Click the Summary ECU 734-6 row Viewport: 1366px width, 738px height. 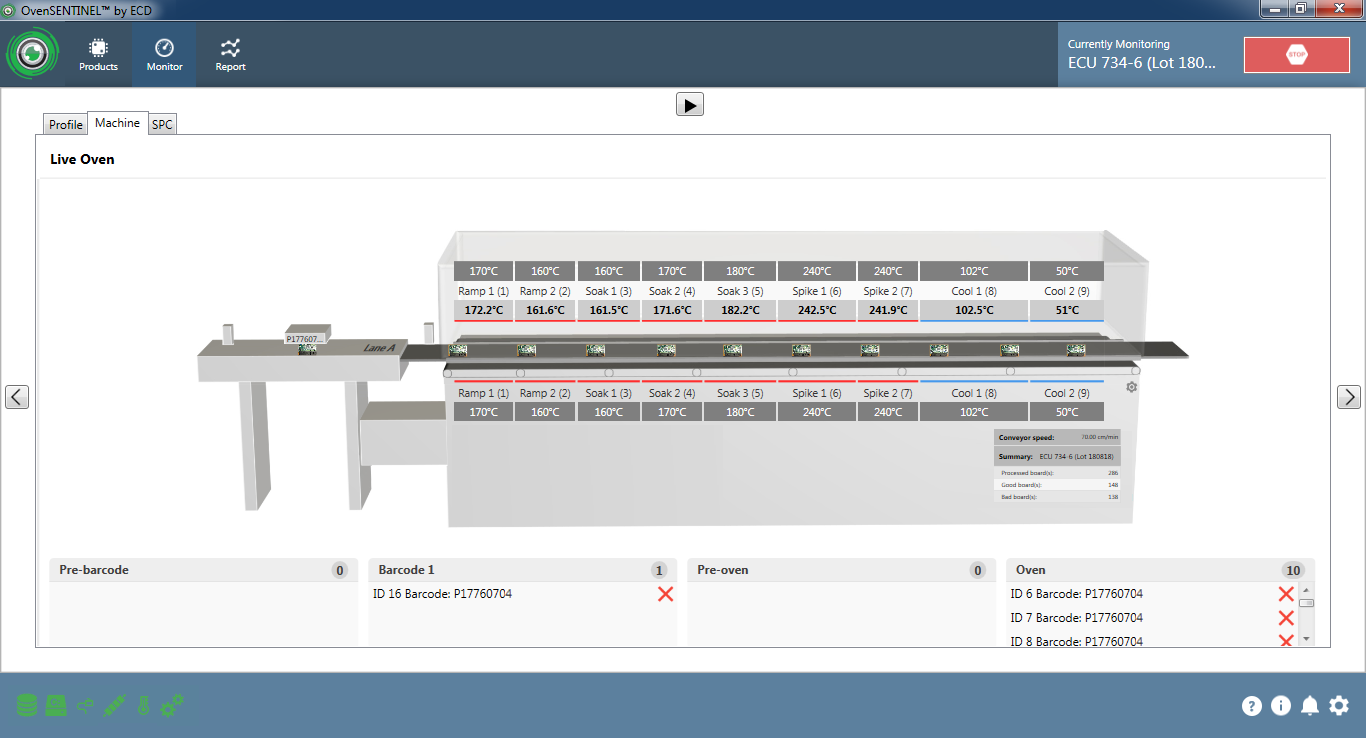1058,456
